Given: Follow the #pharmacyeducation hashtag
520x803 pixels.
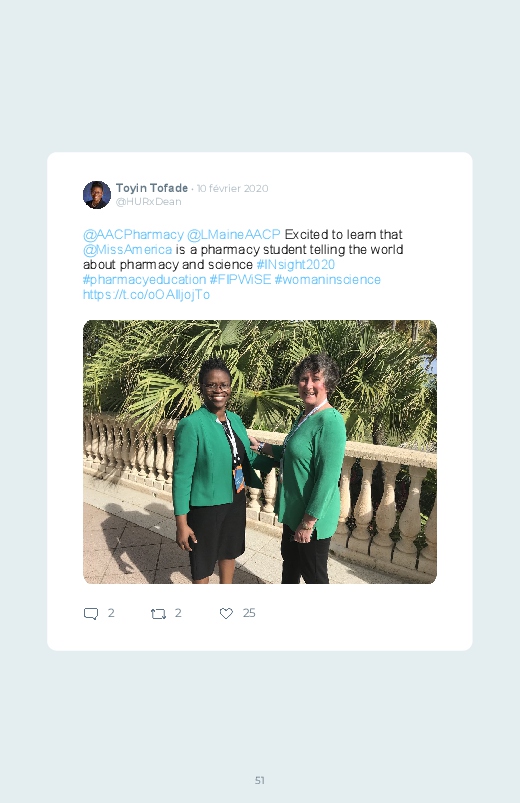Looking at the screenshot, I should click(x=144, y=280).
